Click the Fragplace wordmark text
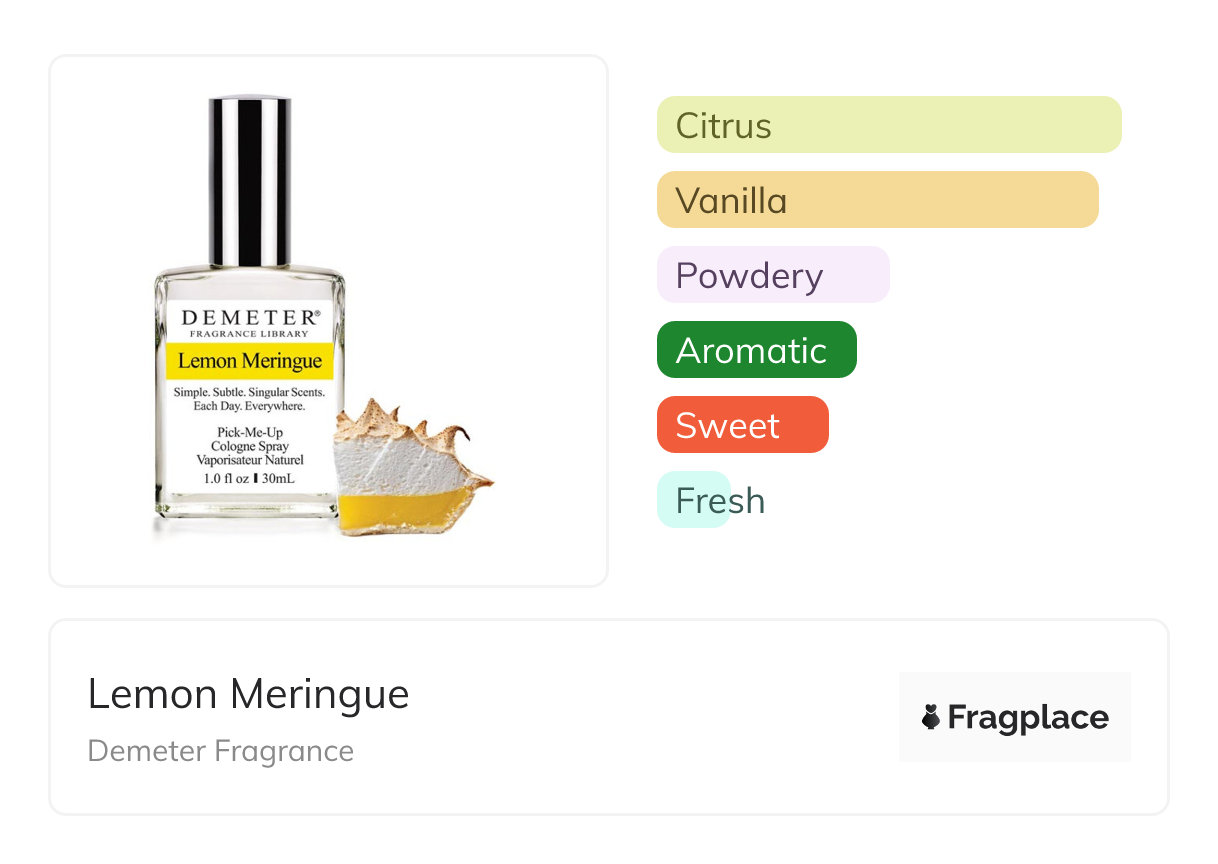The image size is (1218, 864). point(1028,717)
